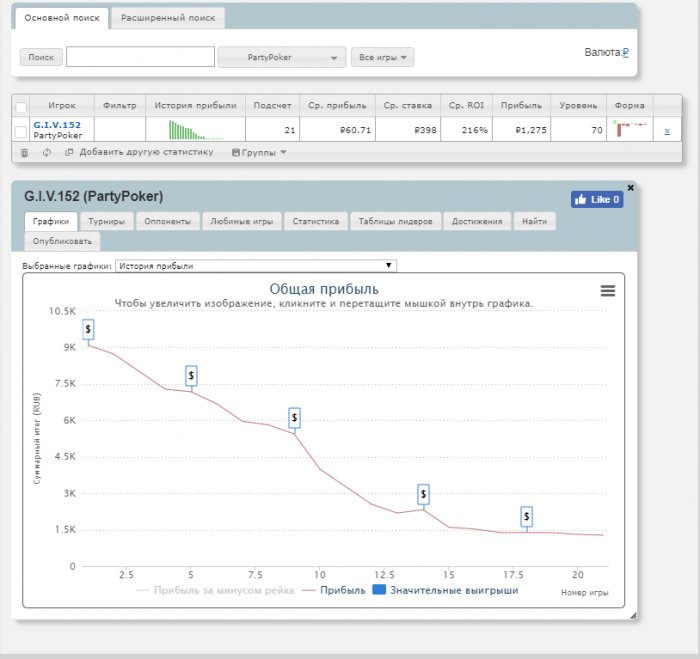Open the PartyPoker network dropdown

tap(282, 57)
